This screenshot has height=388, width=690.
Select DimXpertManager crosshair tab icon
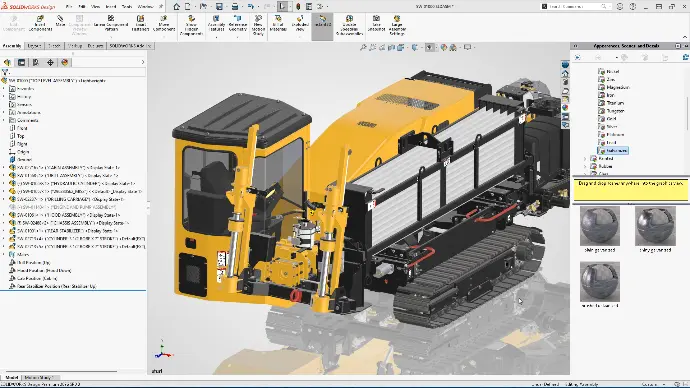pos(50,62)
